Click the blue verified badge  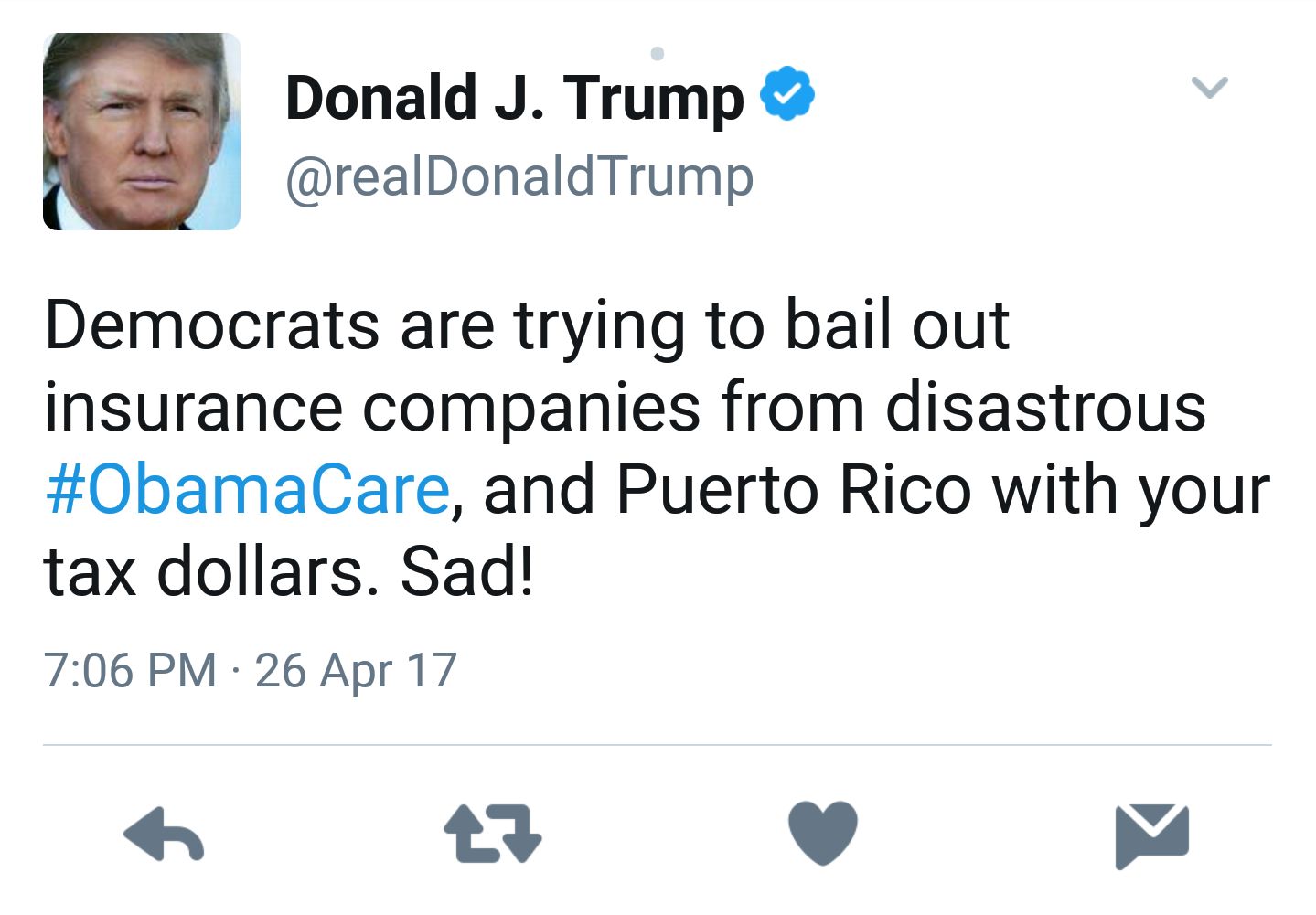788,91
